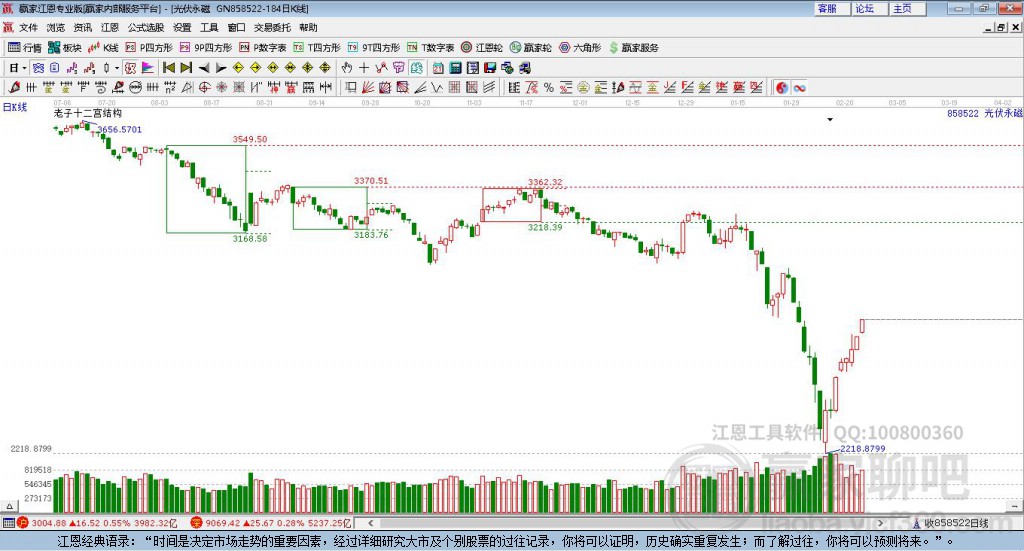Viewport: 1024px width, 551px height.
Task: Click the 日K线 label
Action: [x=14, y=107]
